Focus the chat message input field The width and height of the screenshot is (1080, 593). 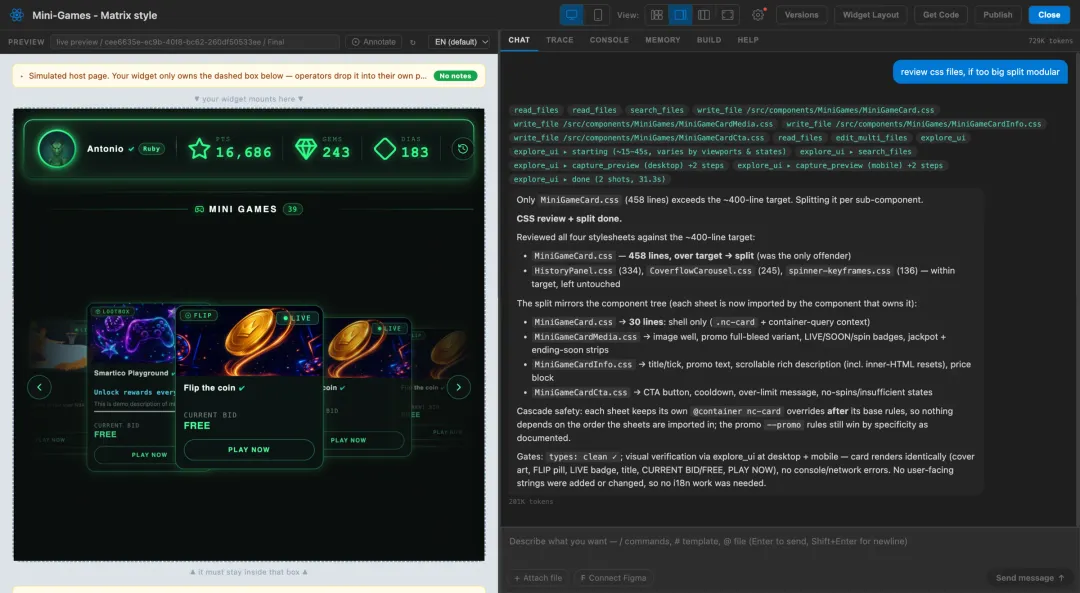(789, 541)
